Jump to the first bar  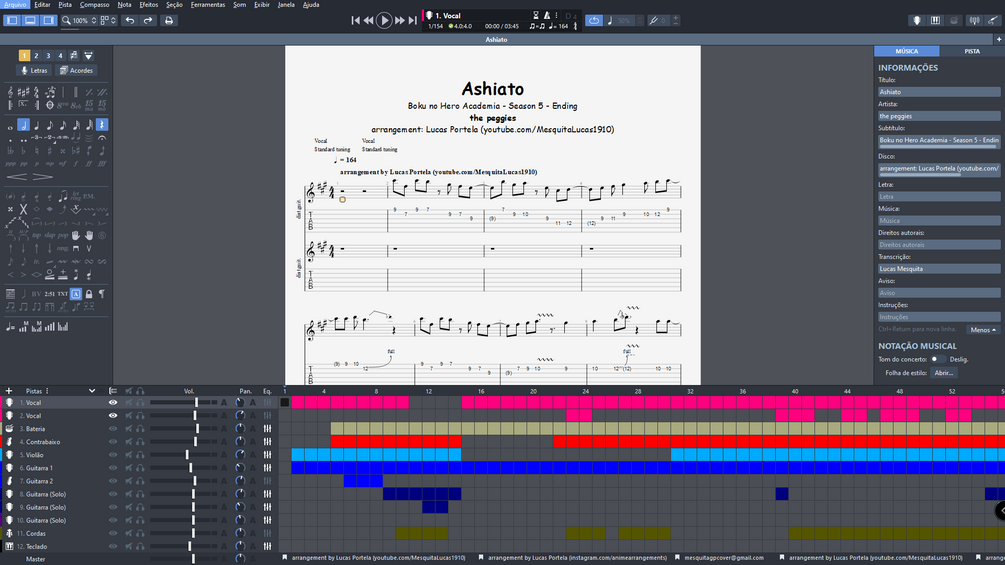point(356,20)
